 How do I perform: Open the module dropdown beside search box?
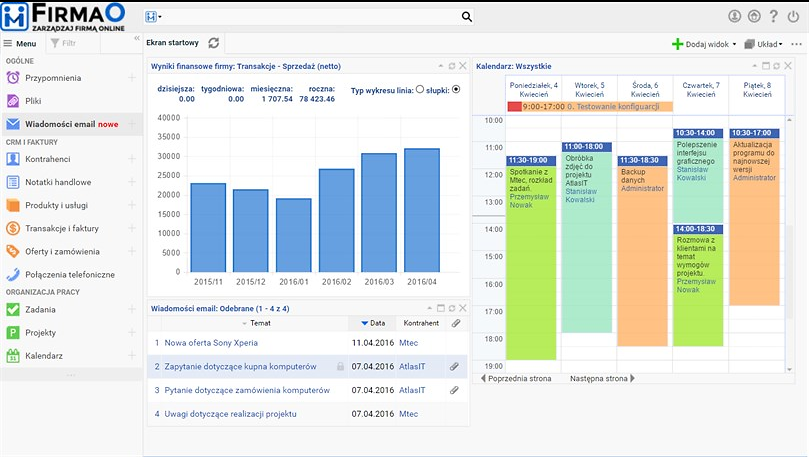[x=153, y=17]
